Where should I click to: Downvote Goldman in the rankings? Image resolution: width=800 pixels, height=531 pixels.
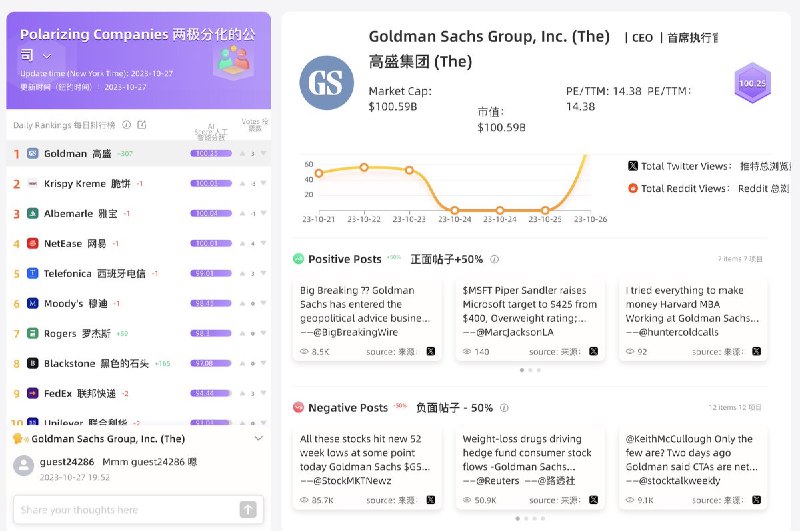pos(263,153)
